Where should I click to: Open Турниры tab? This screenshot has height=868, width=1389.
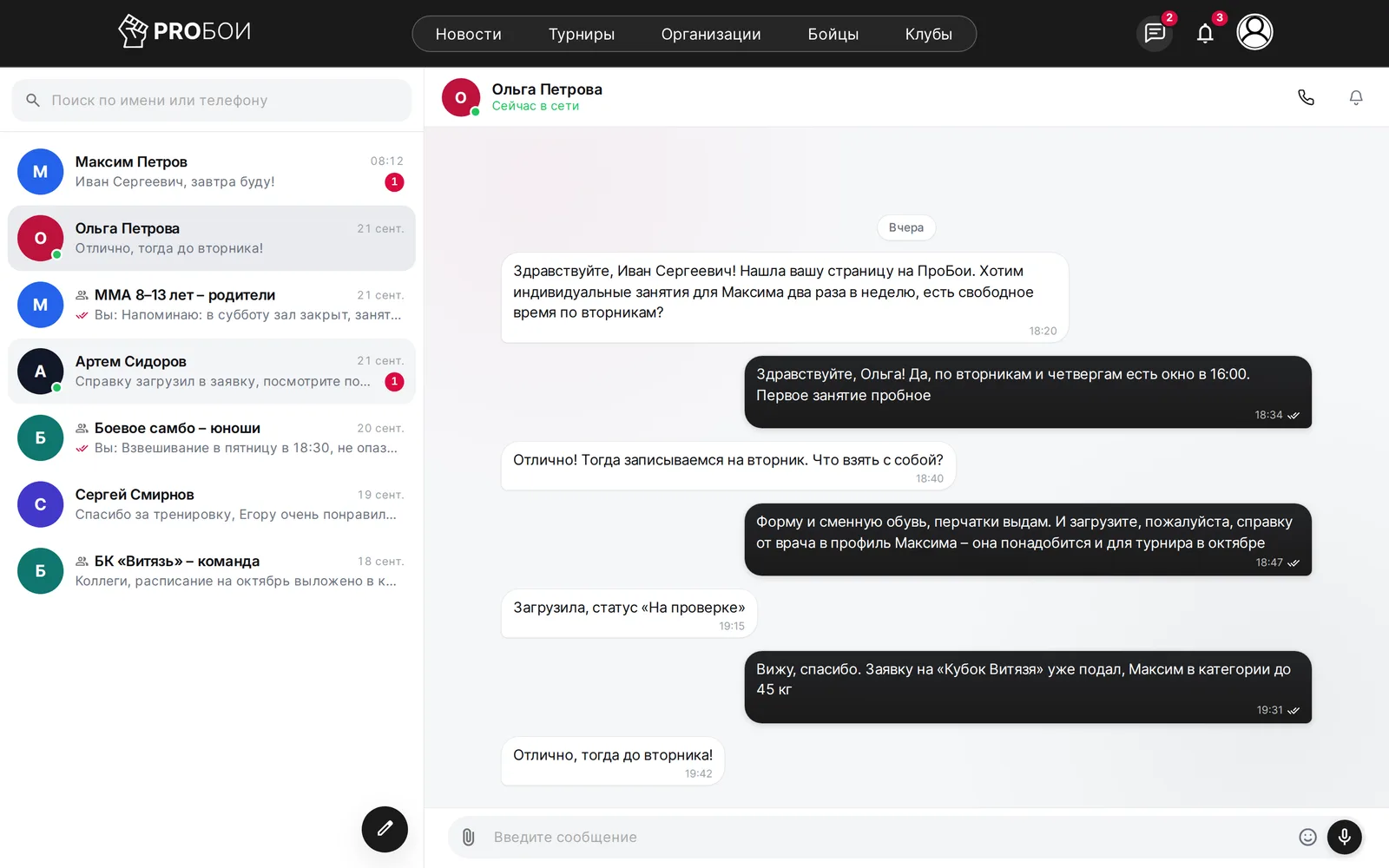coord(582,34)
